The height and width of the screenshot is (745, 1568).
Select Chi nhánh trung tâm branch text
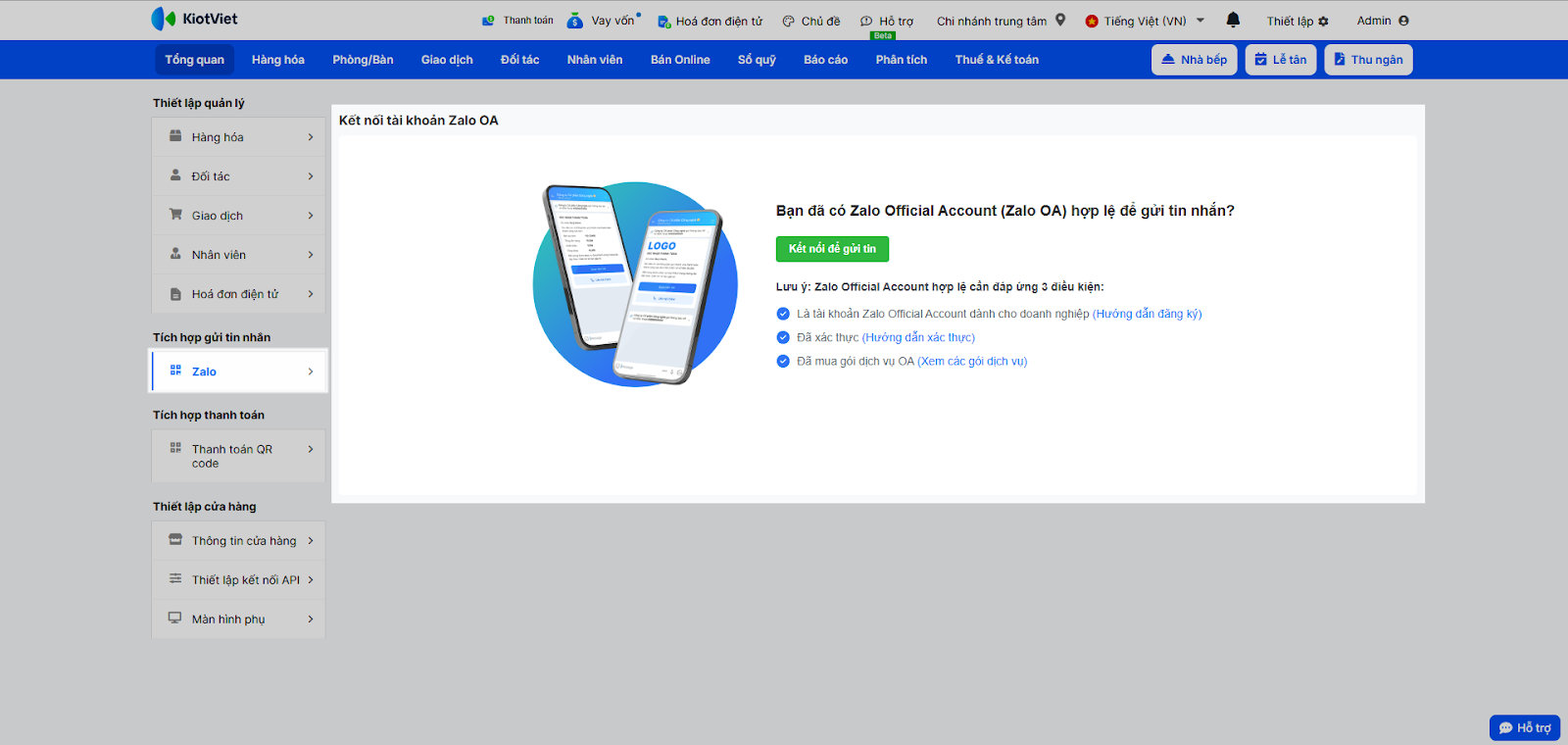992,21
